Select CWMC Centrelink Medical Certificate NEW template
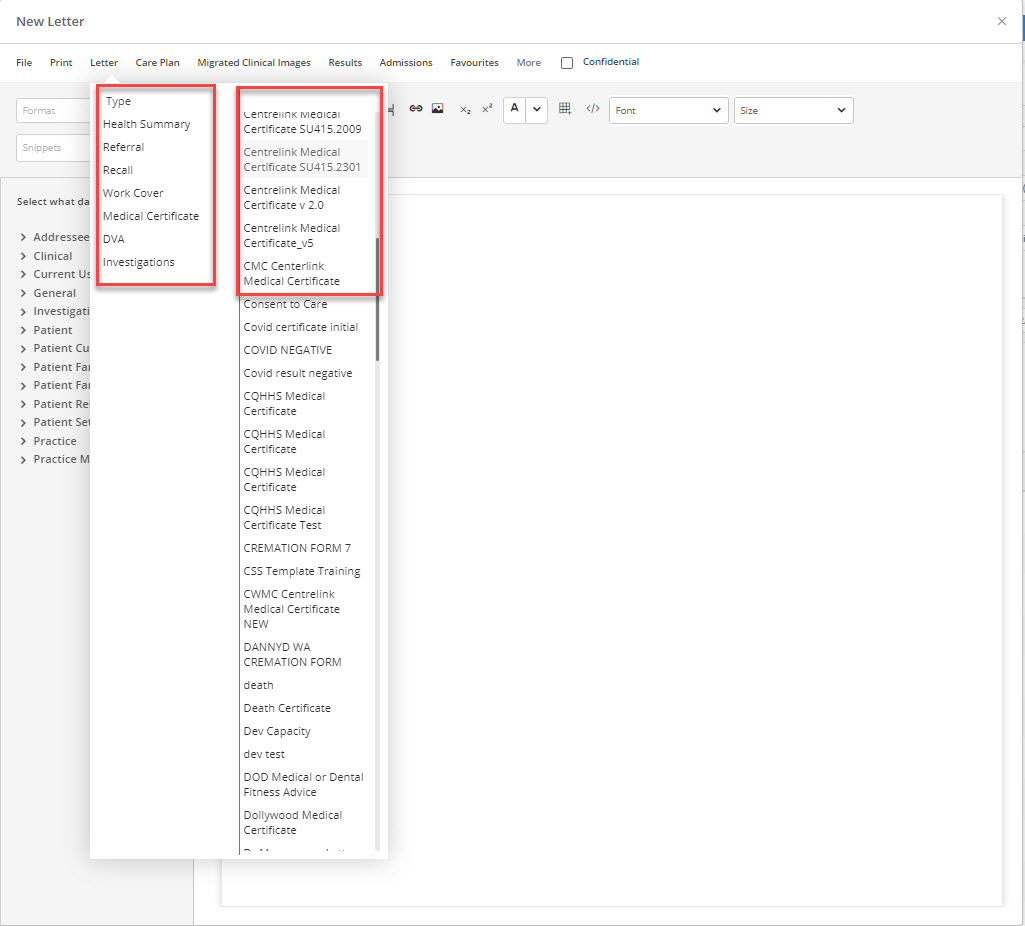The height and width of the screenshot is (926, 1025). click(x=292, y=609)
